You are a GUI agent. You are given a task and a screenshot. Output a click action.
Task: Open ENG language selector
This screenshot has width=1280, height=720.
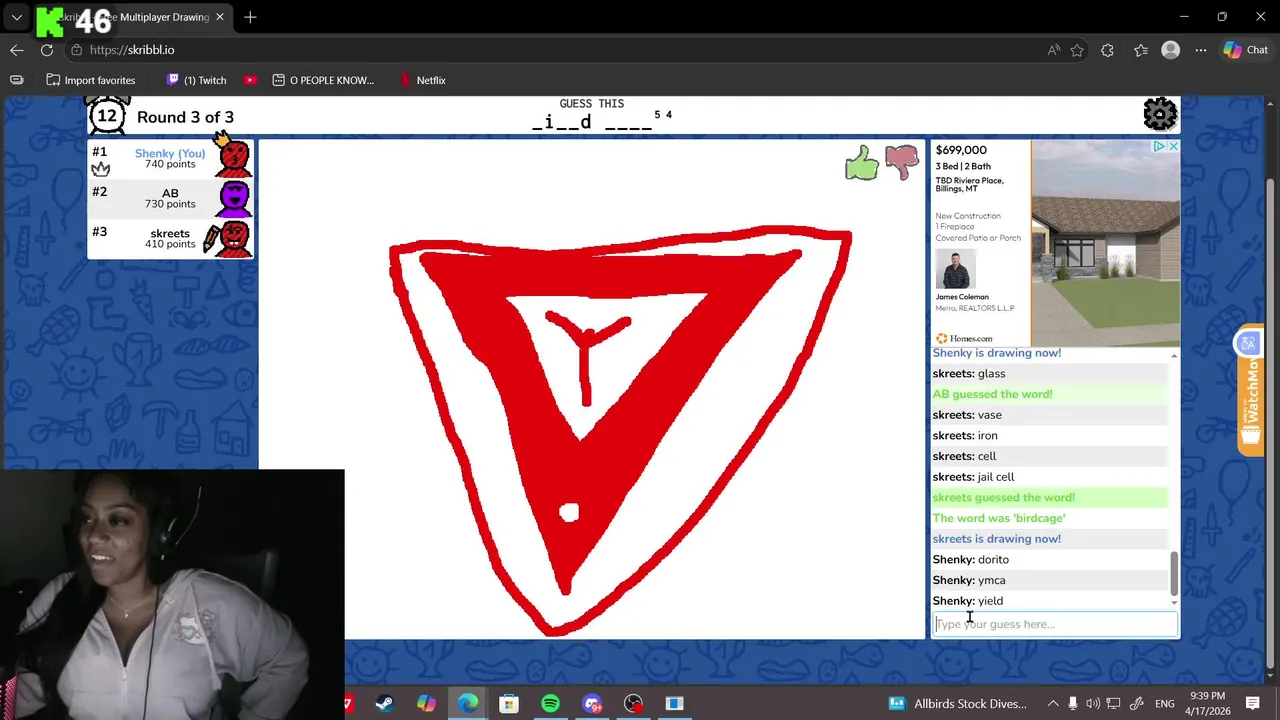[x=1165, y=704]
